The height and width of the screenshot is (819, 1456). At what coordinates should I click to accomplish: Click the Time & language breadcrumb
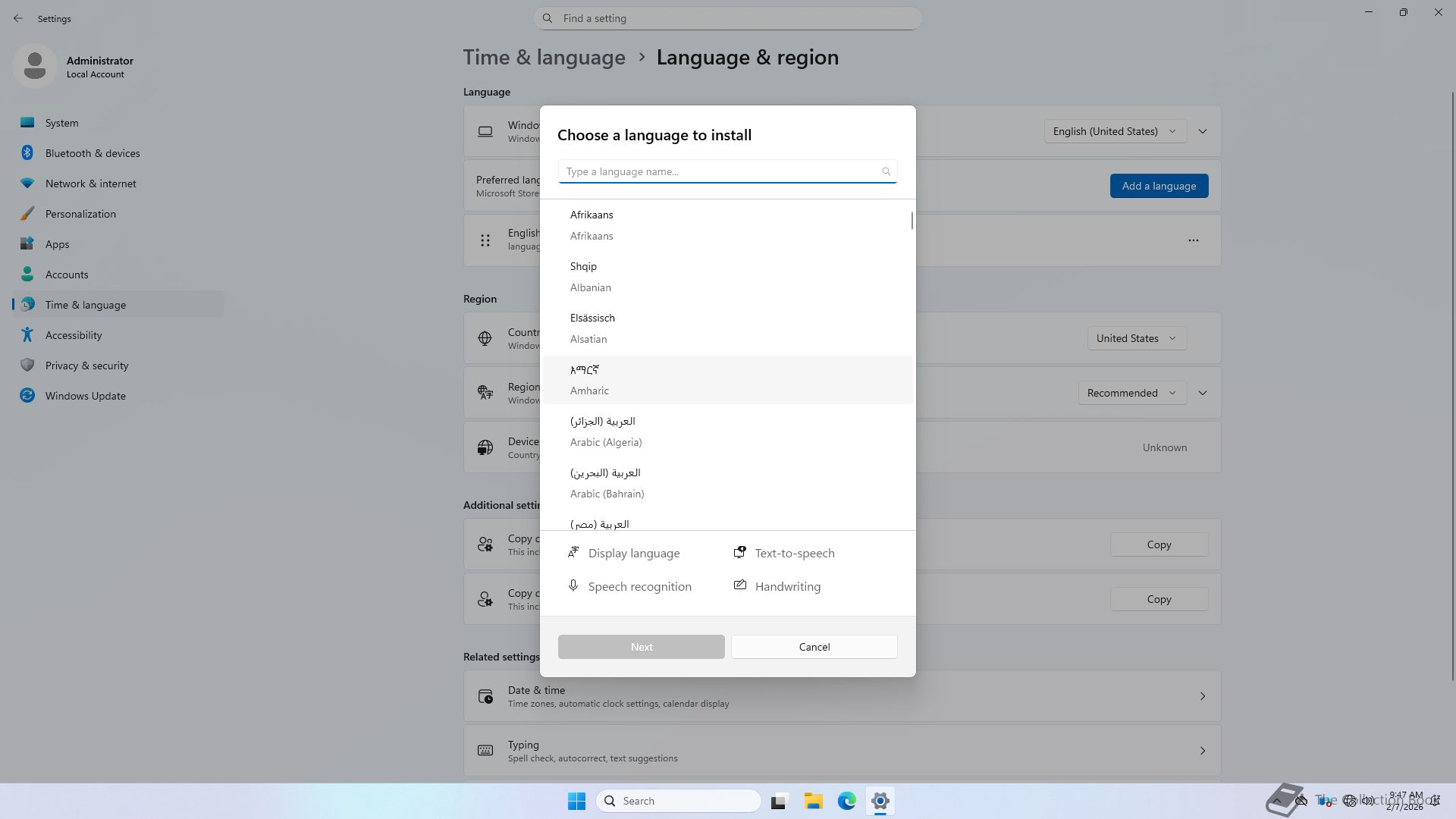click(544, 58)
